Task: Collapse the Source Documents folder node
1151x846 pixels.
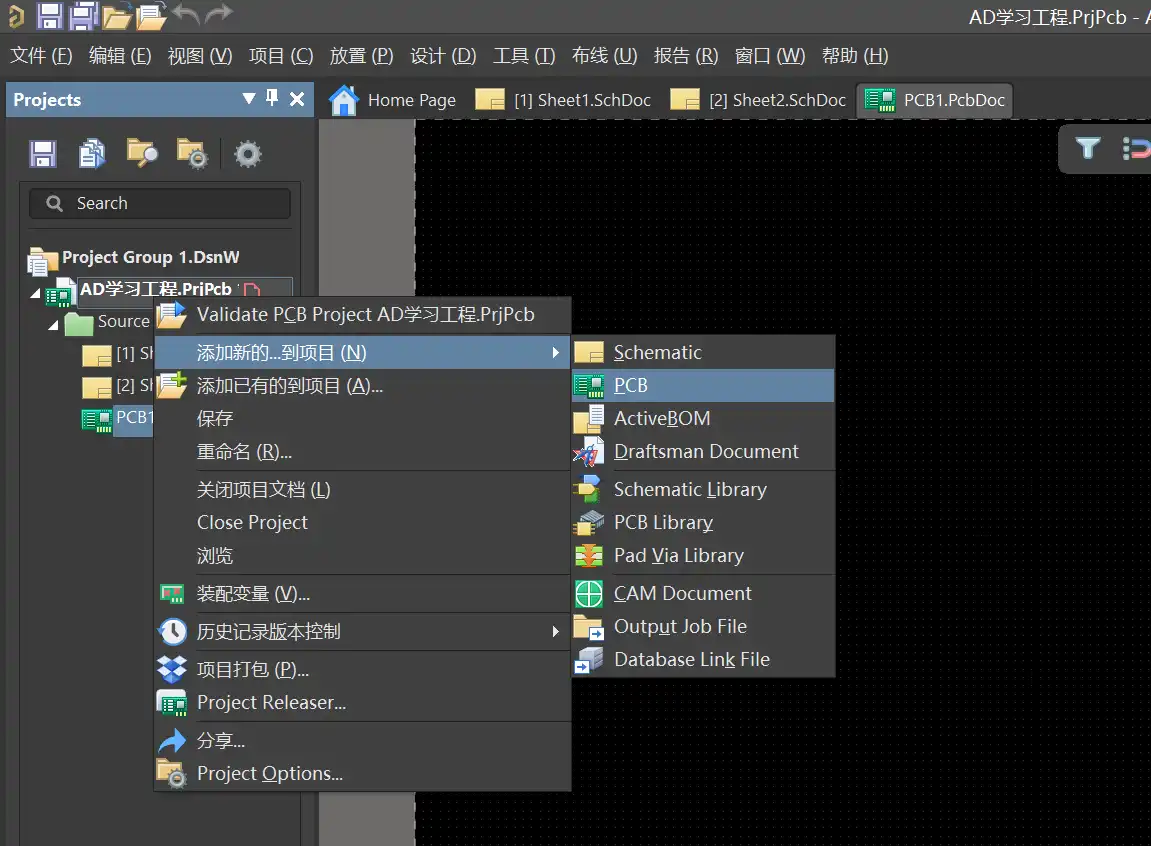Action: [x=53, y=325]
